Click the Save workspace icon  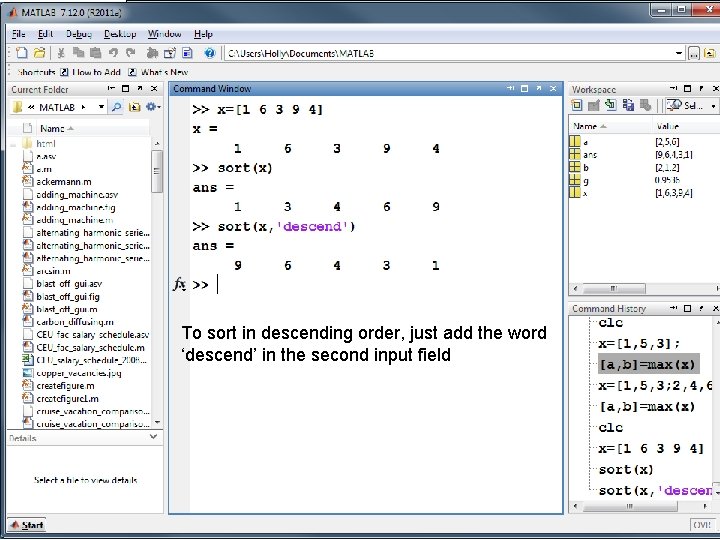pyautogui.click(x=628, y=106)
